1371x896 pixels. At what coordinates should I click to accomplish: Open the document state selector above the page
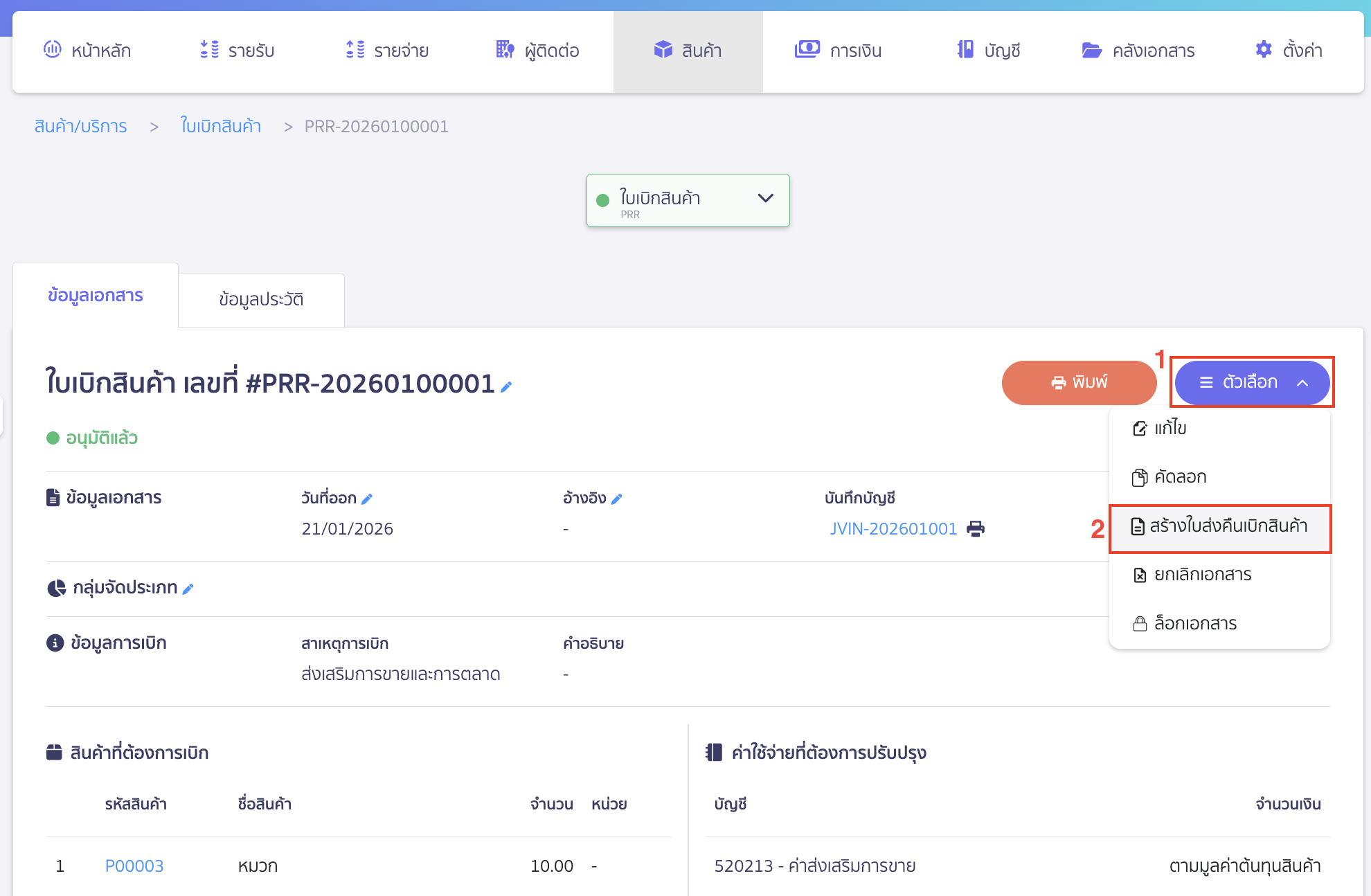click(x=688, y=200)
